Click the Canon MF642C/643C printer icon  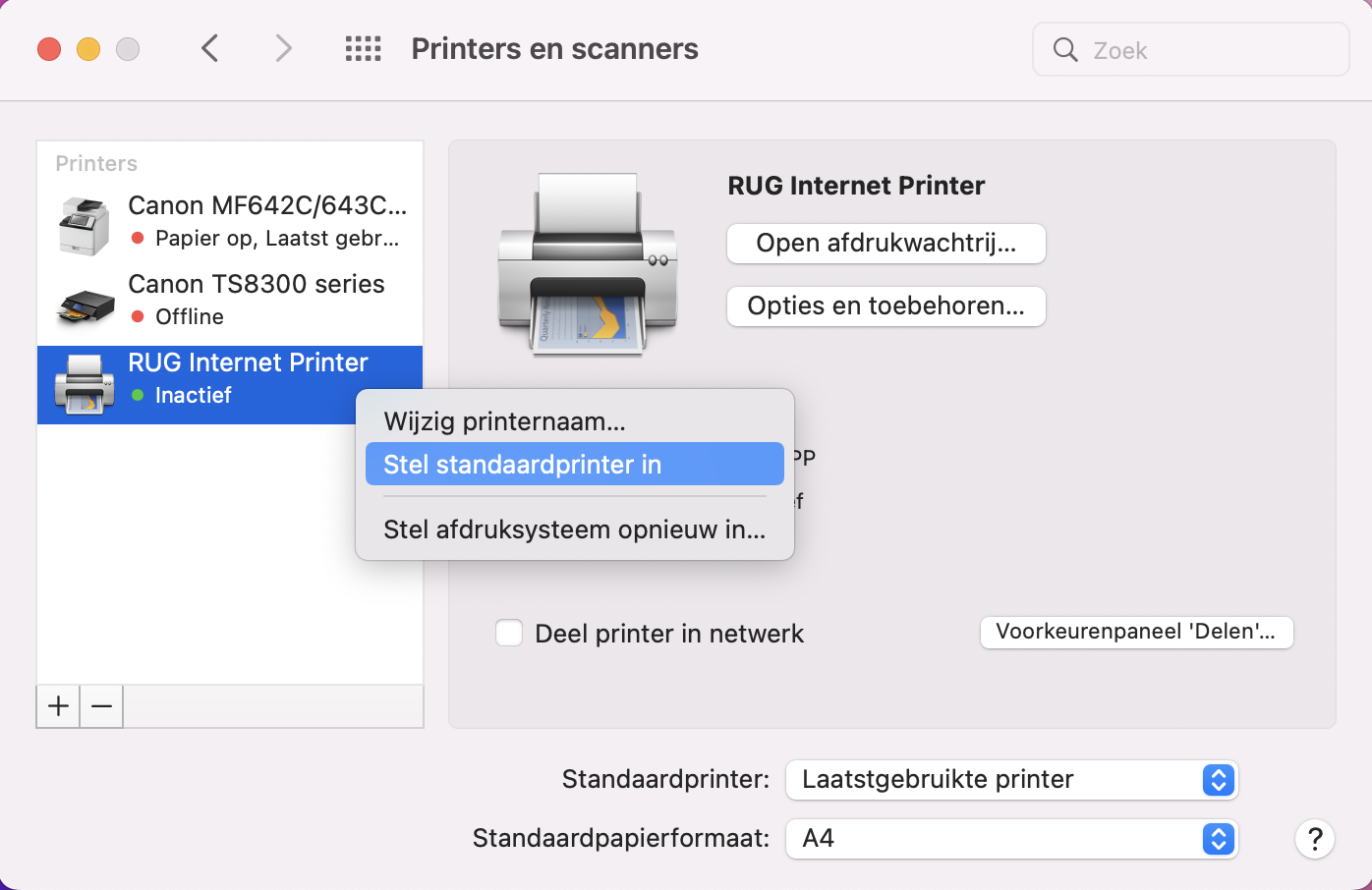84,224
